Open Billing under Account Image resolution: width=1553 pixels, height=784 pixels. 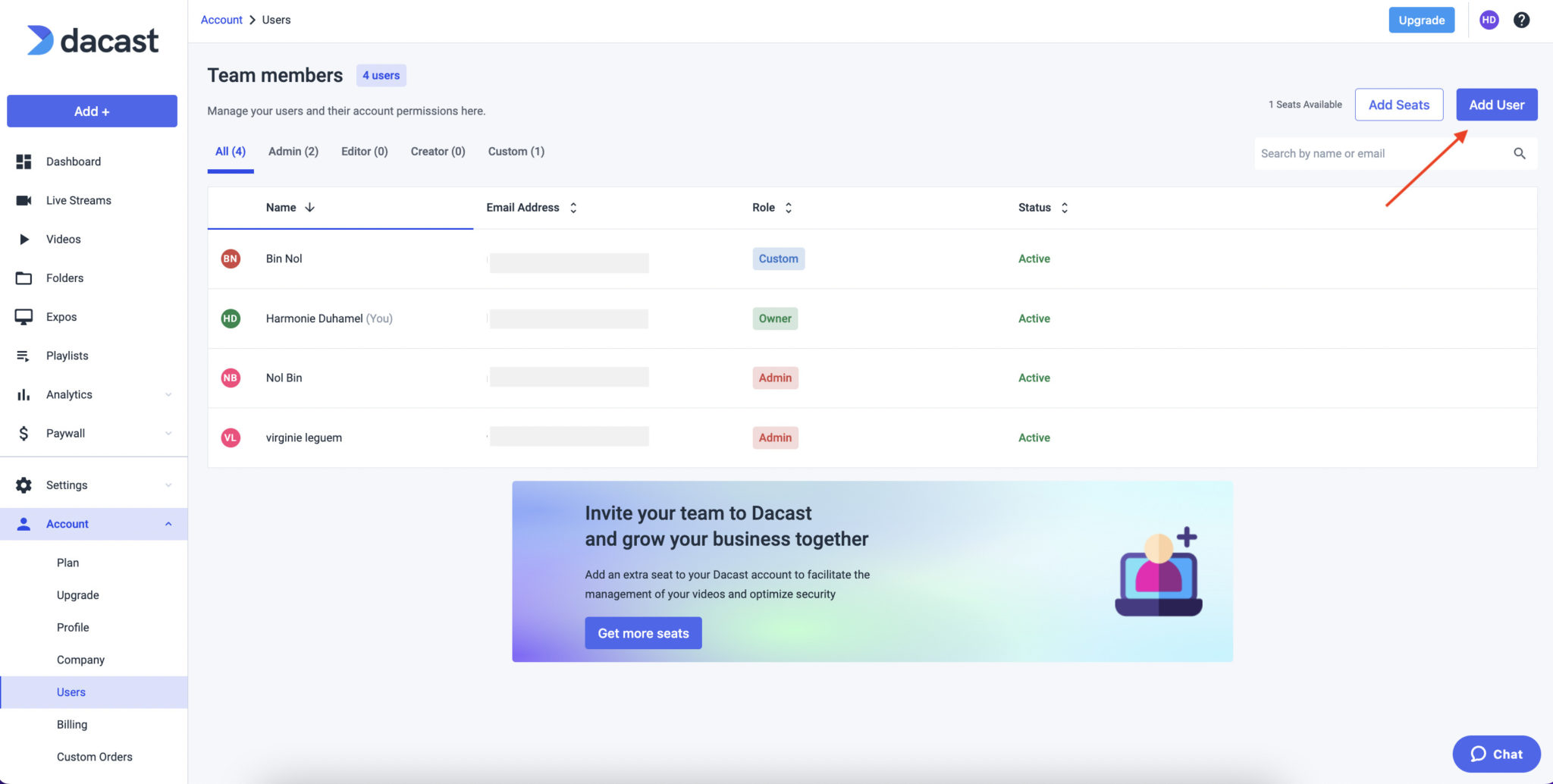72,724
